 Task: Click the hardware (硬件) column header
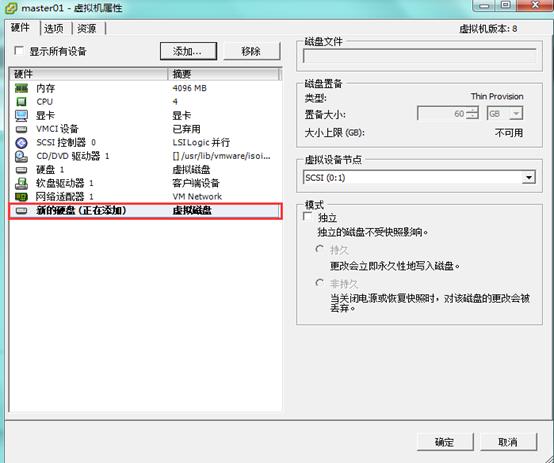[x=88, y=74]
